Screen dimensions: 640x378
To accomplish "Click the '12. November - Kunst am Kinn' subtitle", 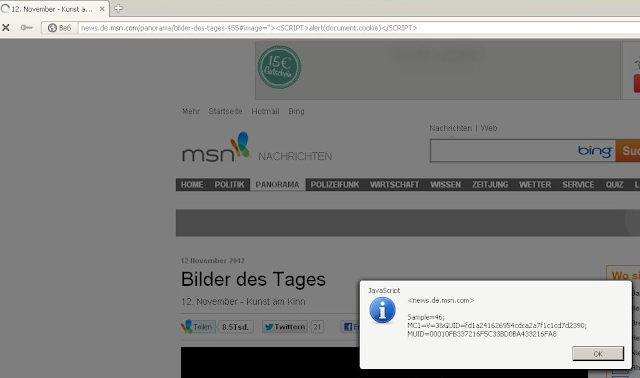I will coord(243,302).
